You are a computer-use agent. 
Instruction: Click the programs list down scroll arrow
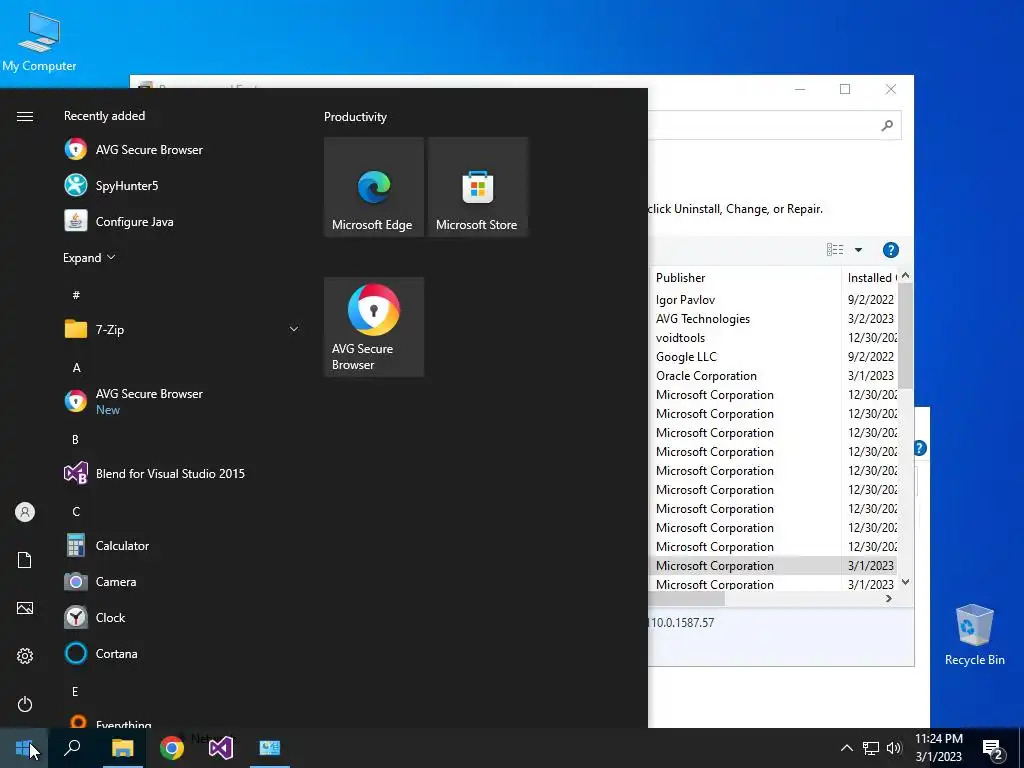click(905, 582)
